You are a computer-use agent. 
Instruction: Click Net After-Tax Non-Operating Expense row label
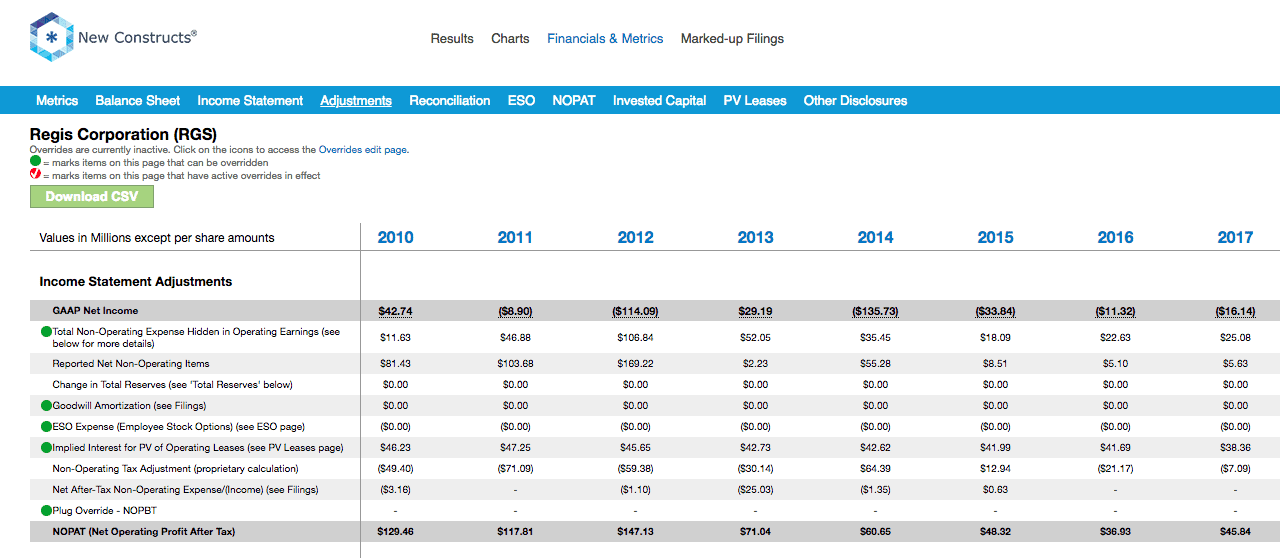(x=186, y=490)
